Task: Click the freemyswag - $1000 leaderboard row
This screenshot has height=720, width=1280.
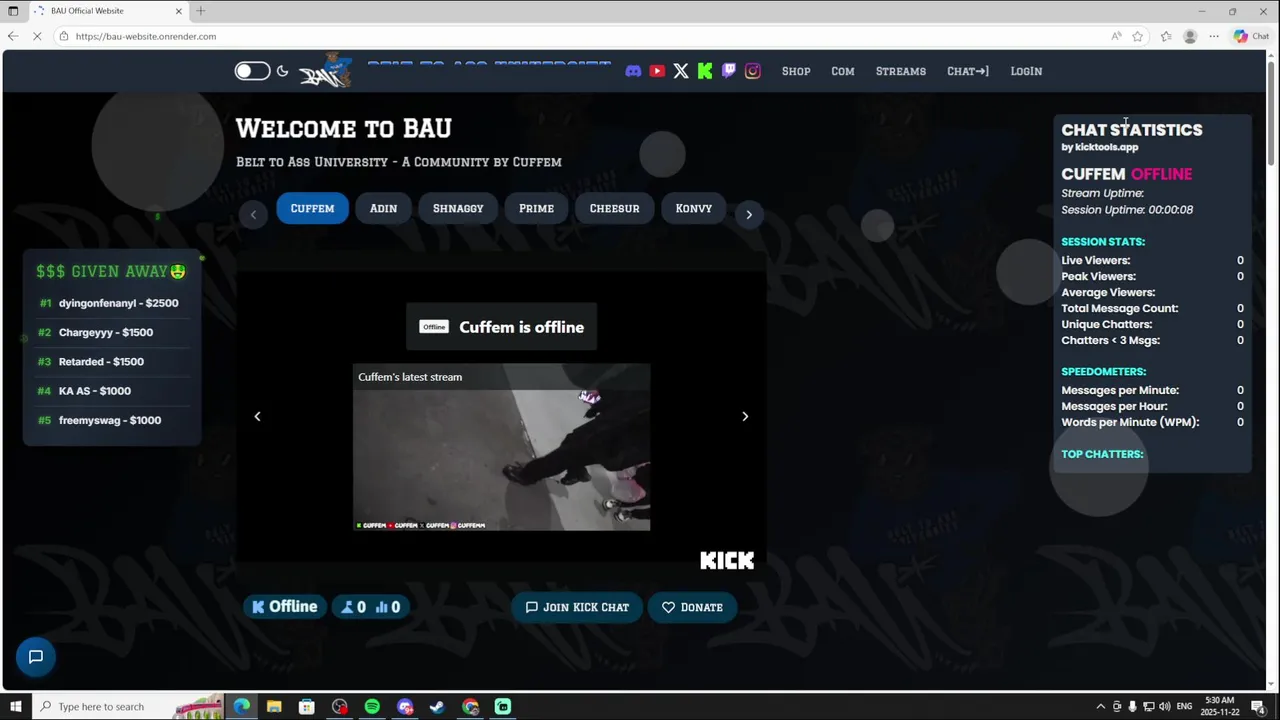Action: [x=112, y=420]
